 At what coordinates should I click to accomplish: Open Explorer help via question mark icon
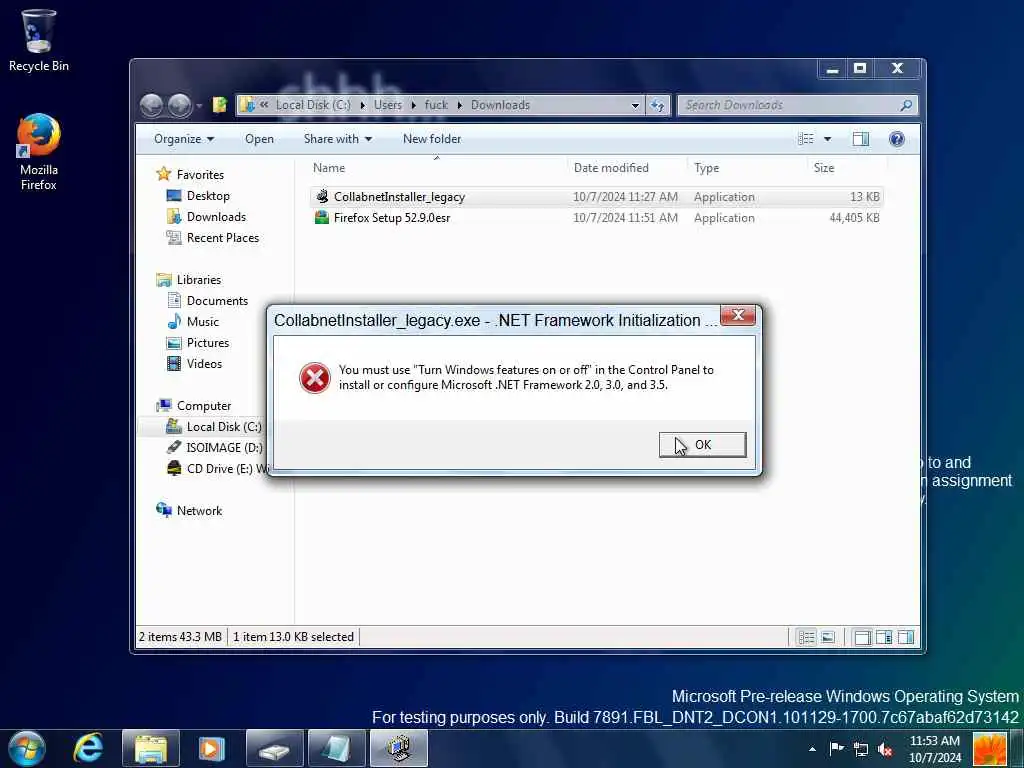[x=897, y=138]
